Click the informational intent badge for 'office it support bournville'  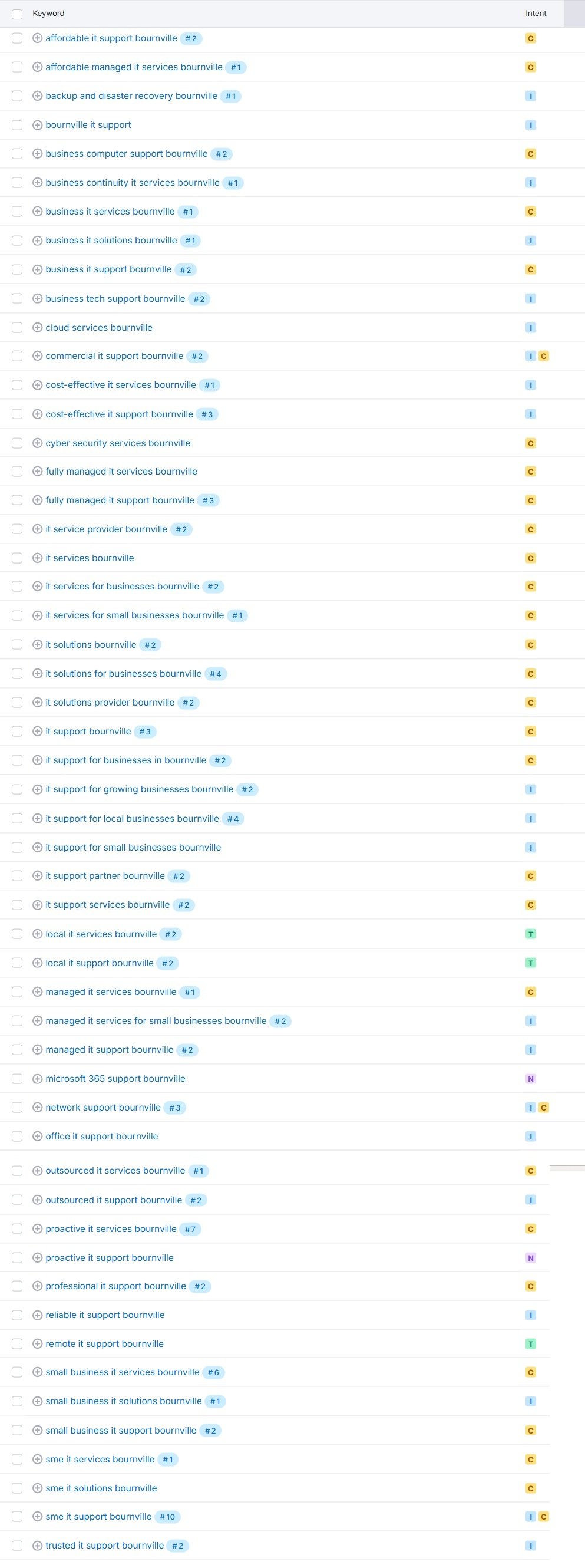[530, 1137]
